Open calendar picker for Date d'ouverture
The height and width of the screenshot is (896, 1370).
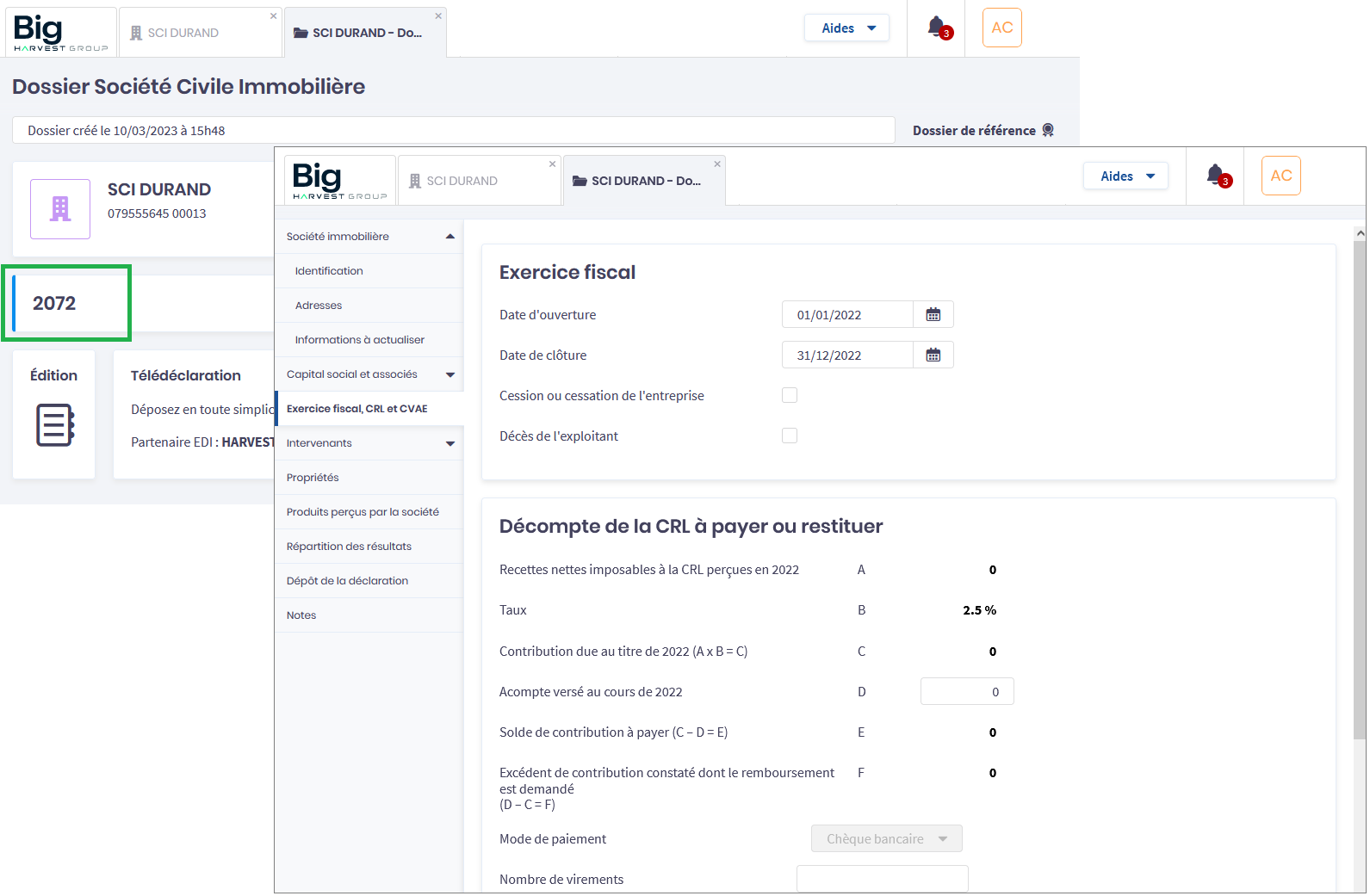933,315
